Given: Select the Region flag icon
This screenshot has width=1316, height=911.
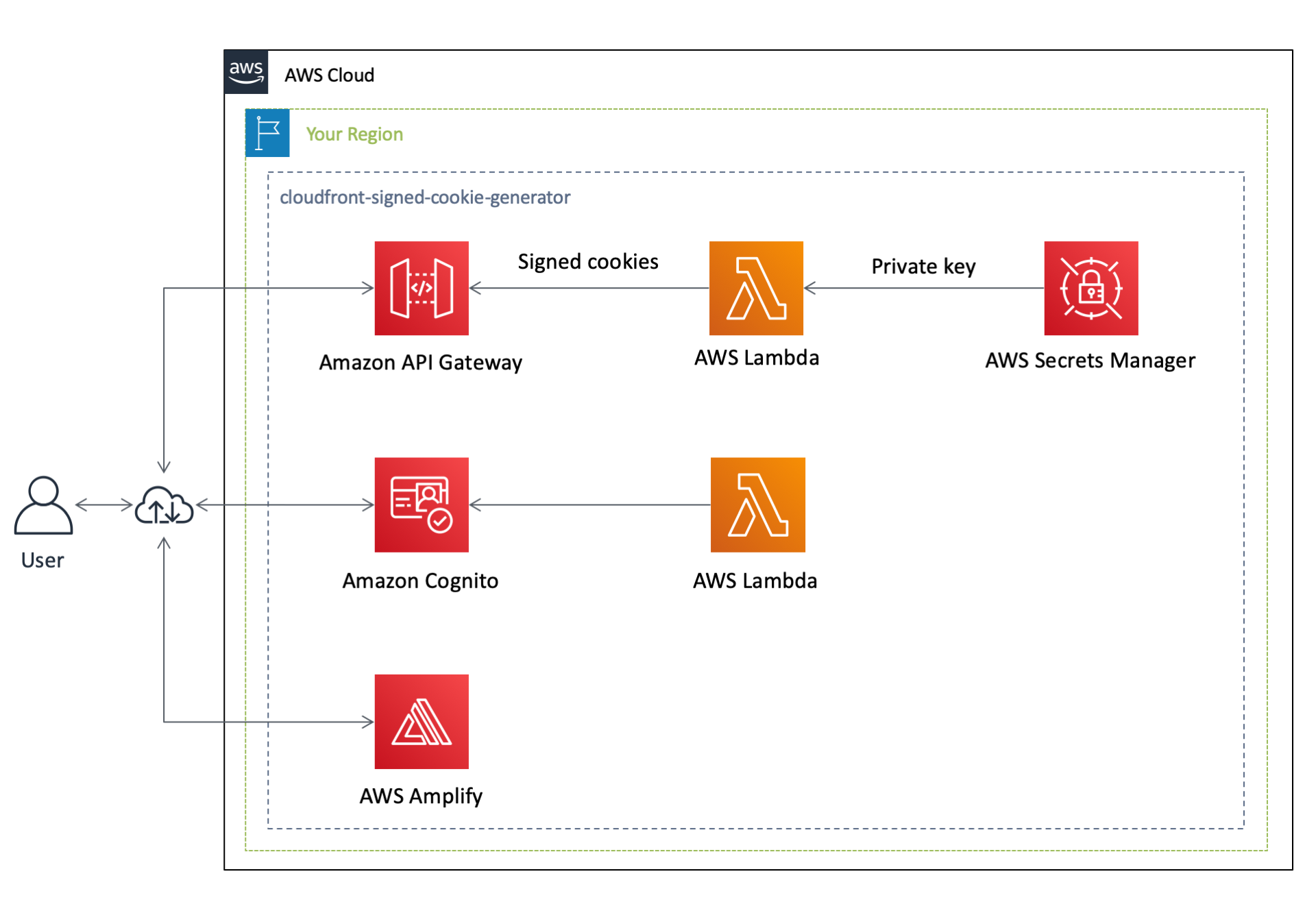Looking at the screenshot, I should [267, 133].
